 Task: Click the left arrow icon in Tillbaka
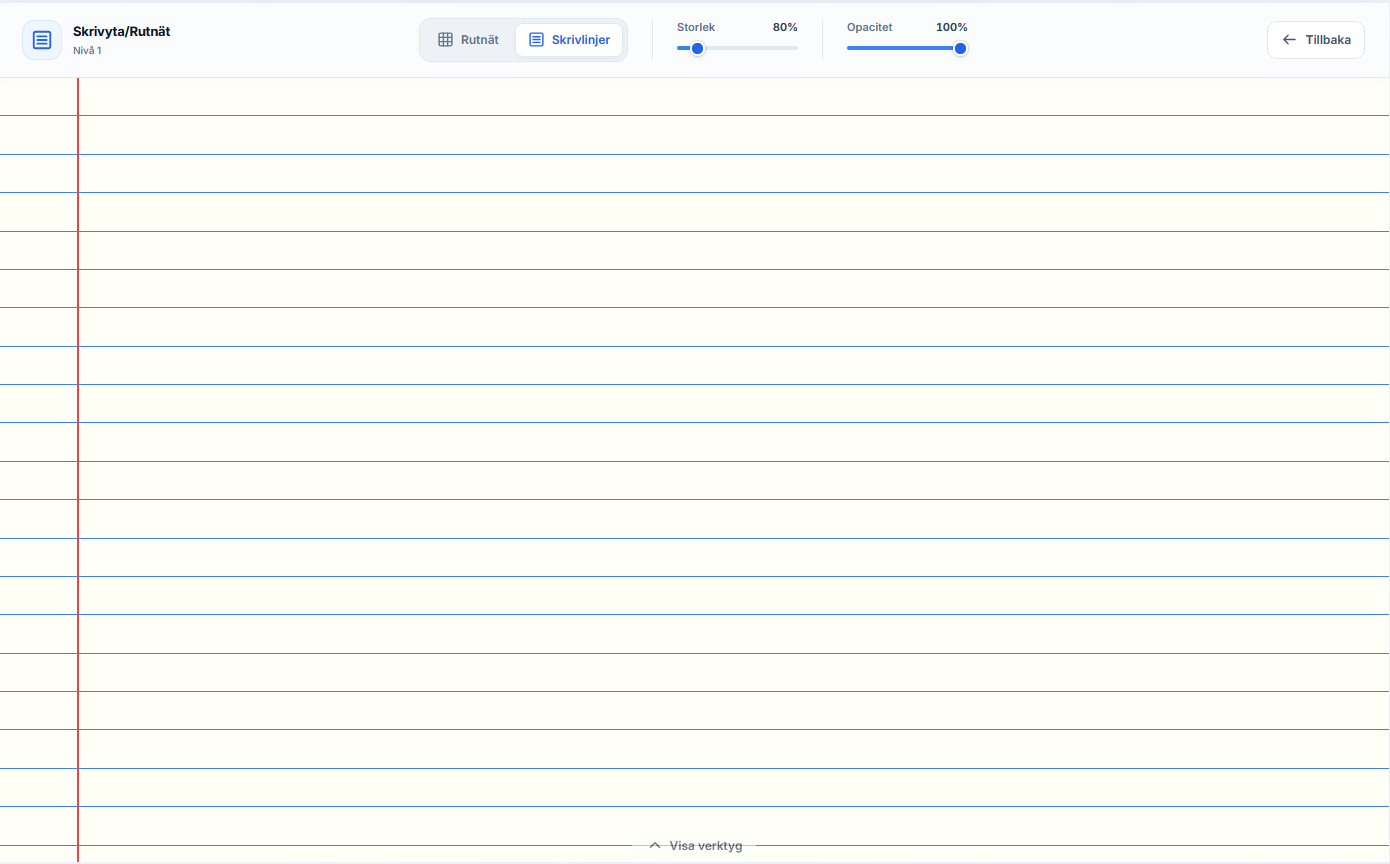(x=1289, y=40)
